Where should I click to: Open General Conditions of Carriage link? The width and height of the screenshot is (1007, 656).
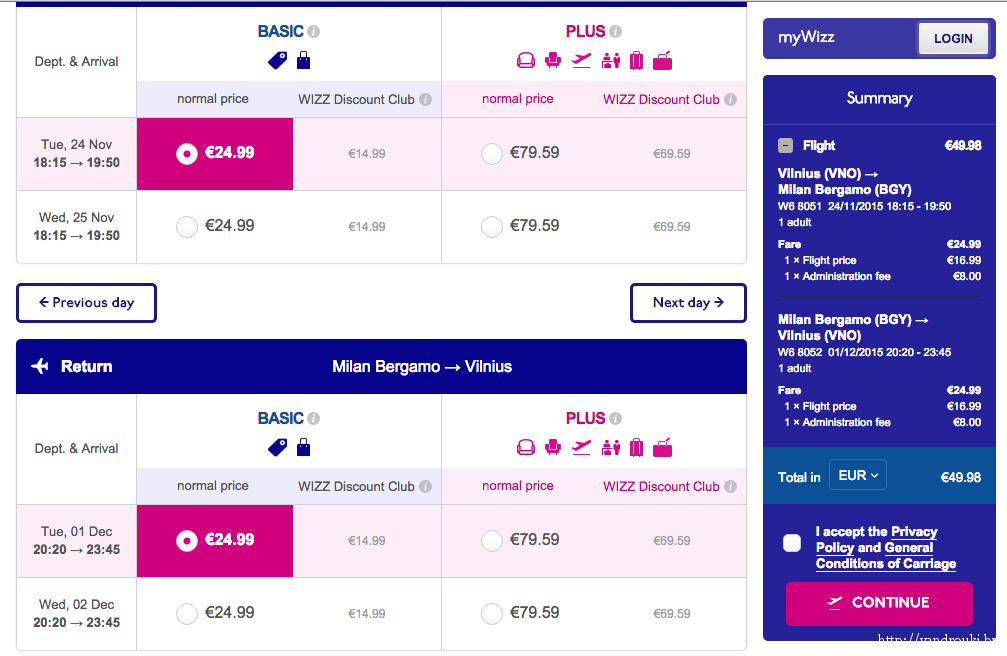click(x=885, y=563)
